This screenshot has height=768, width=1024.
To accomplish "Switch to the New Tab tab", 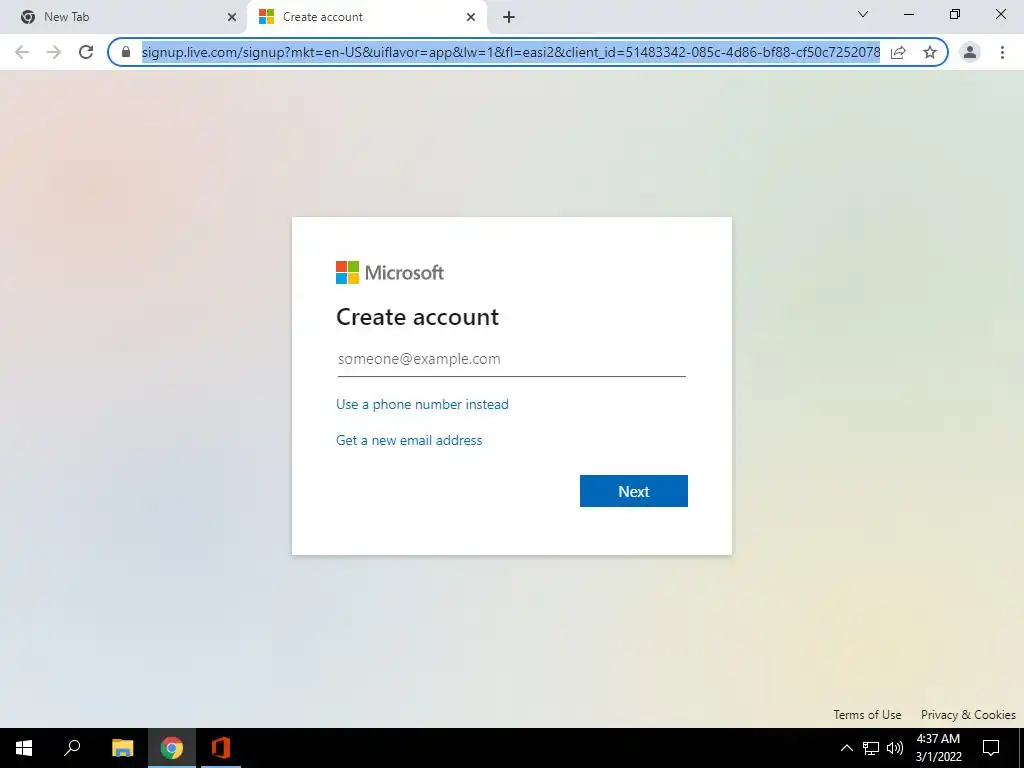I will click(124, 17).
